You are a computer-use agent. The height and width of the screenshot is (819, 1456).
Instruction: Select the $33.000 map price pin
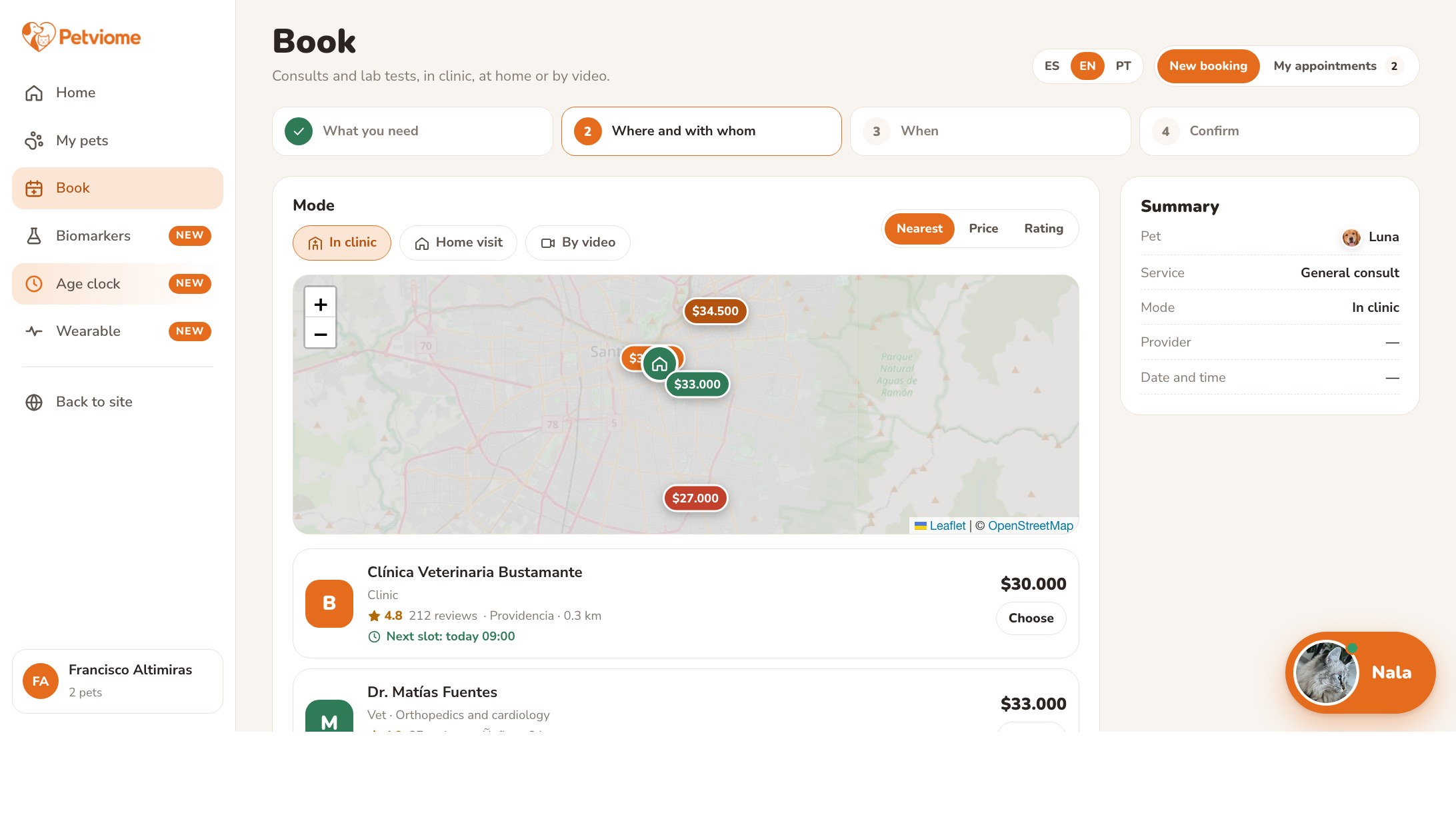697,385
